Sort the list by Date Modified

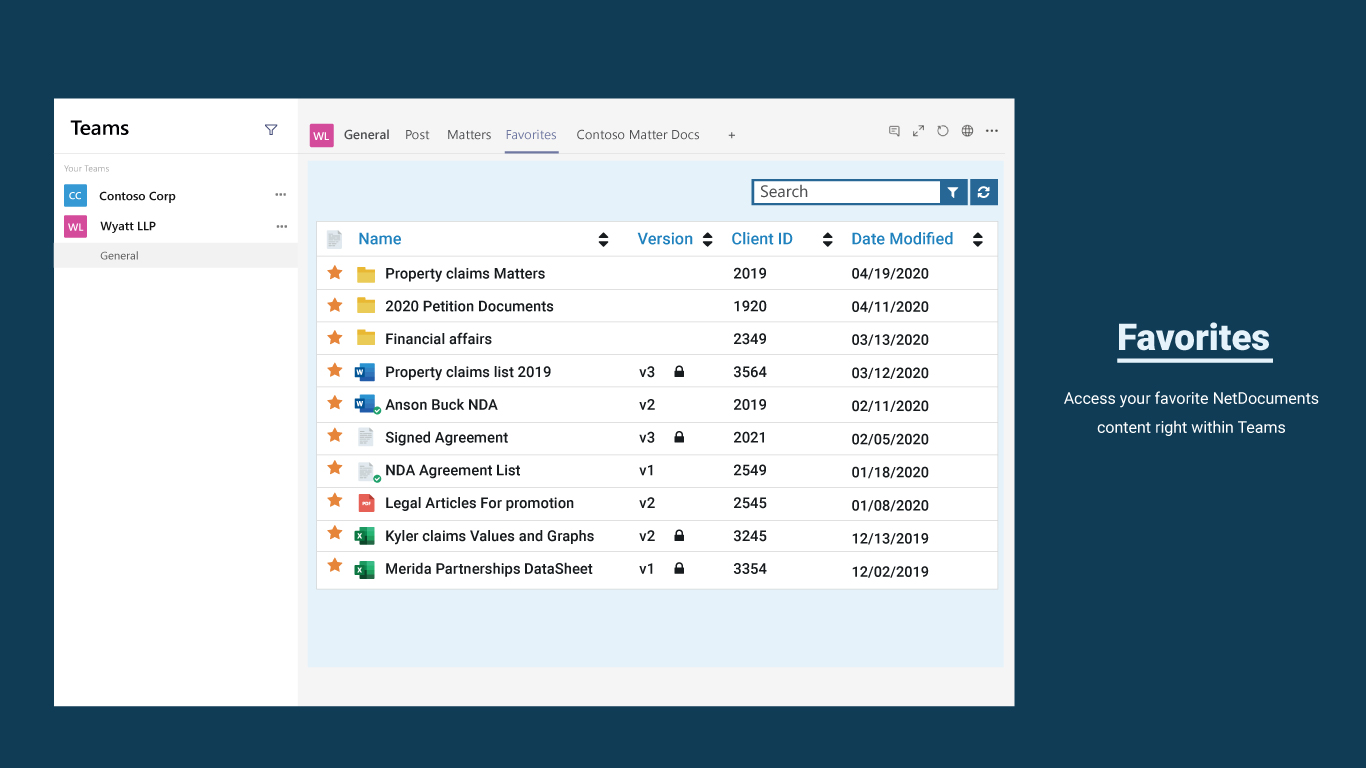[902, 239]
